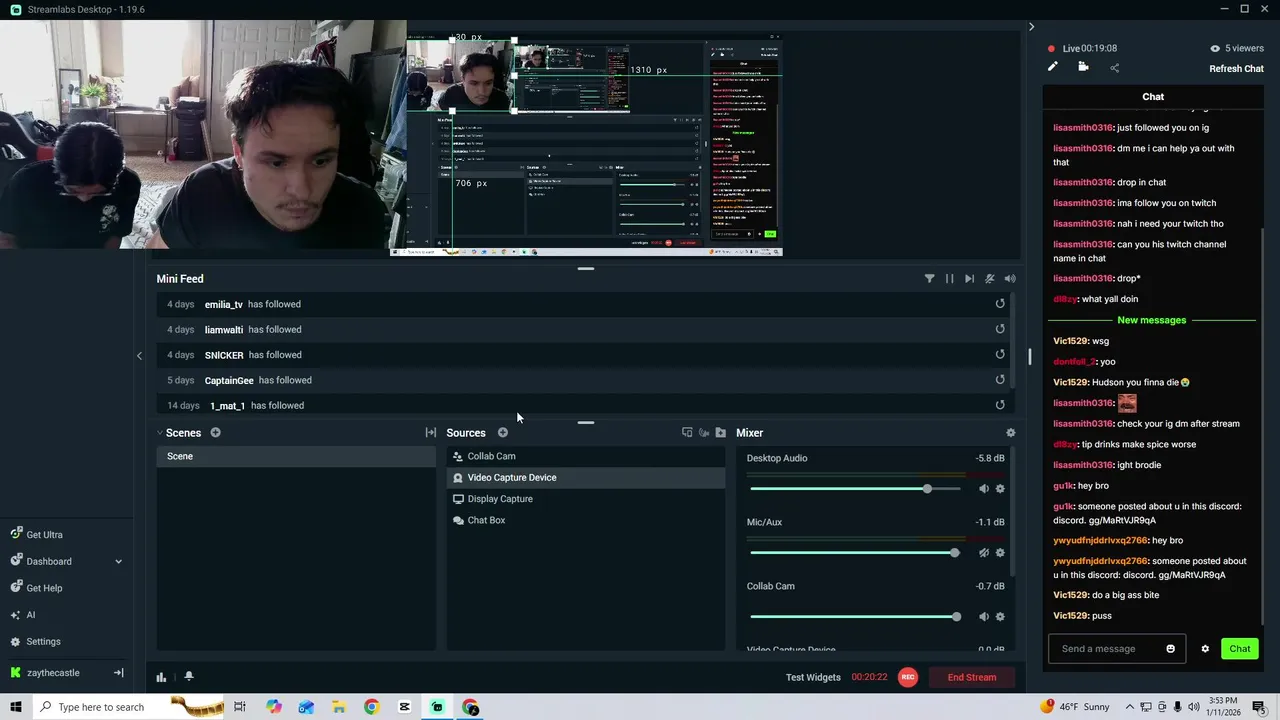Skip to next alert in Mini Feed
The image size is (1280, 720).
click(969, 279)
